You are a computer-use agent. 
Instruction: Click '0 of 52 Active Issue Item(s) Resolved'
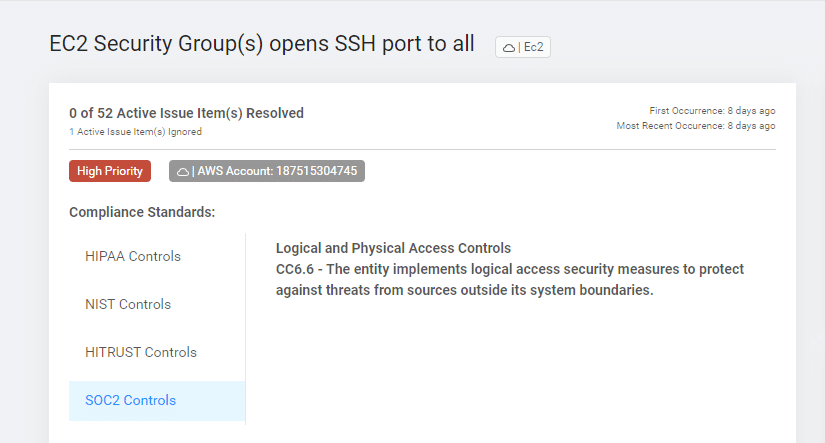pyautogui.click(x=186, y=113)
